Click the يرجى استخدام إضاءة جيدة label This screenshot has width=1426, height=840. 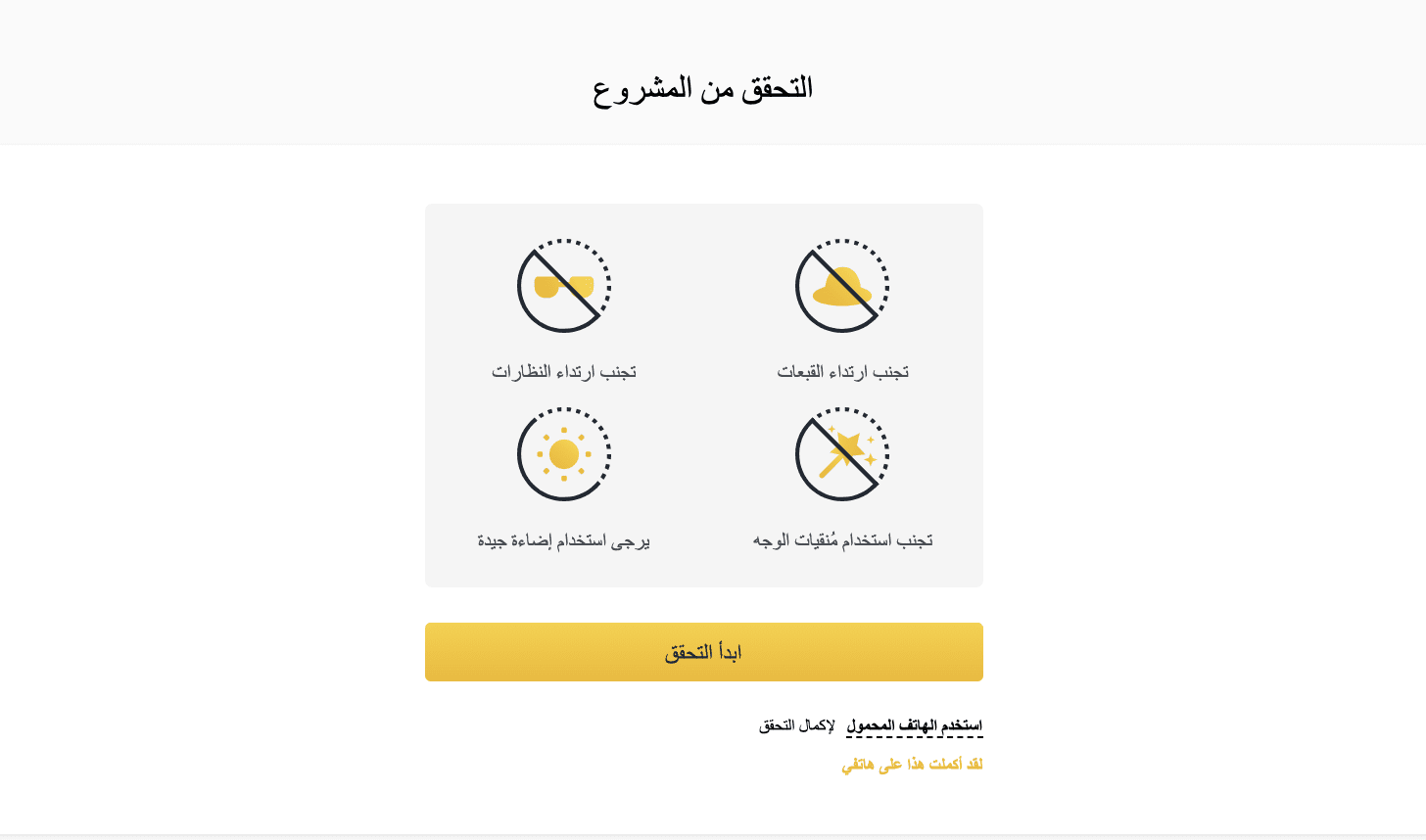click(564, 540)
